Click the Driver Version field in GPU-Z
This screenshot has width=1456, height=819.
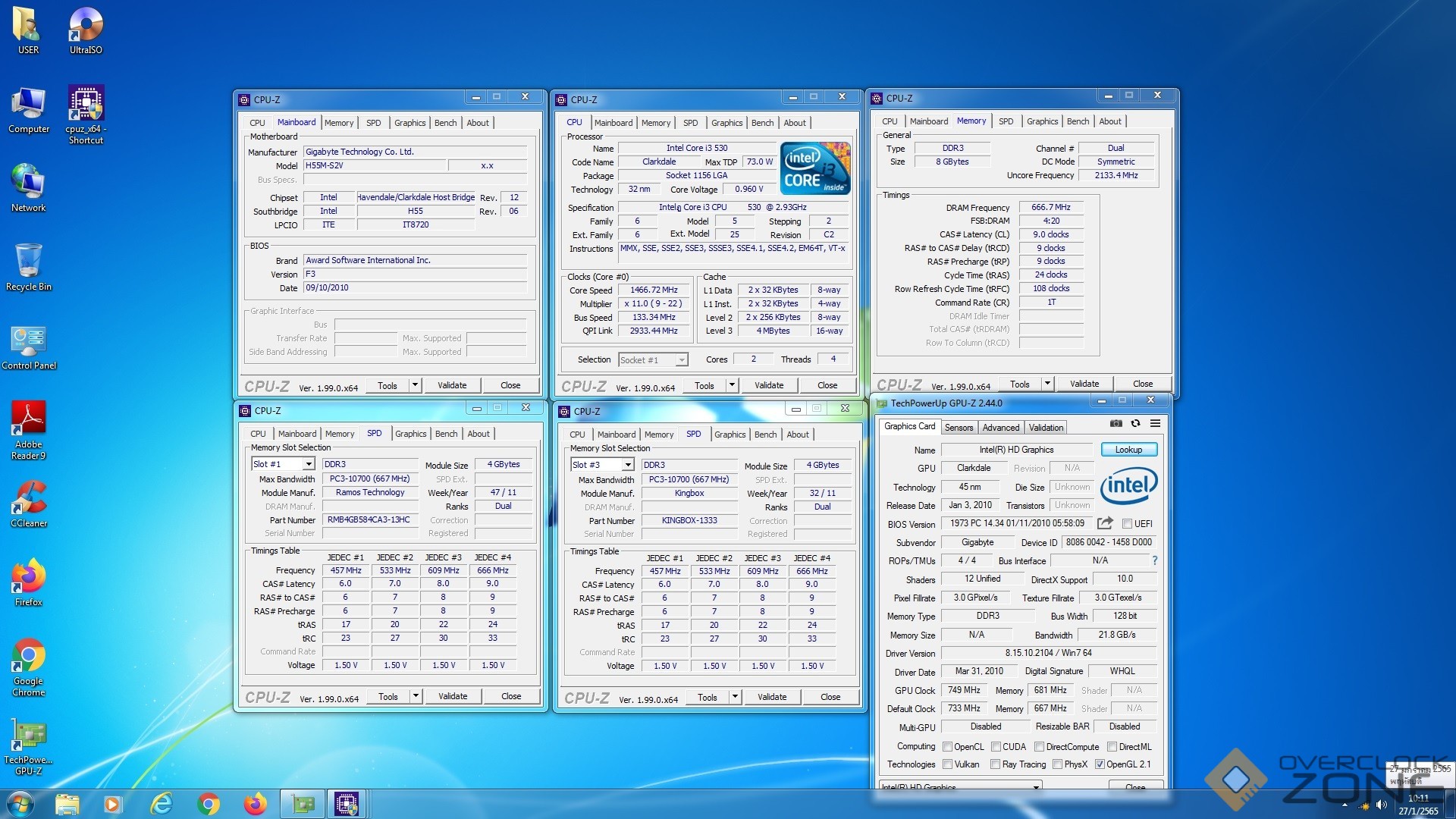coord(1048,653)
